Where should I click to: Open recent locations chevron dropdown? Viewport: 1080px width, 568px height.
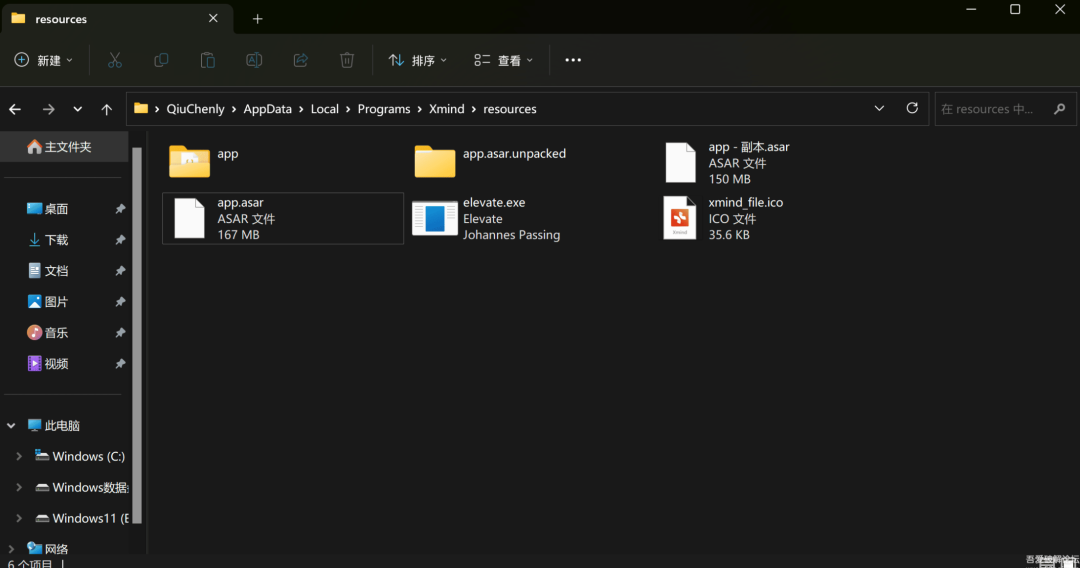pyautogui.click(x=78, y=109)
